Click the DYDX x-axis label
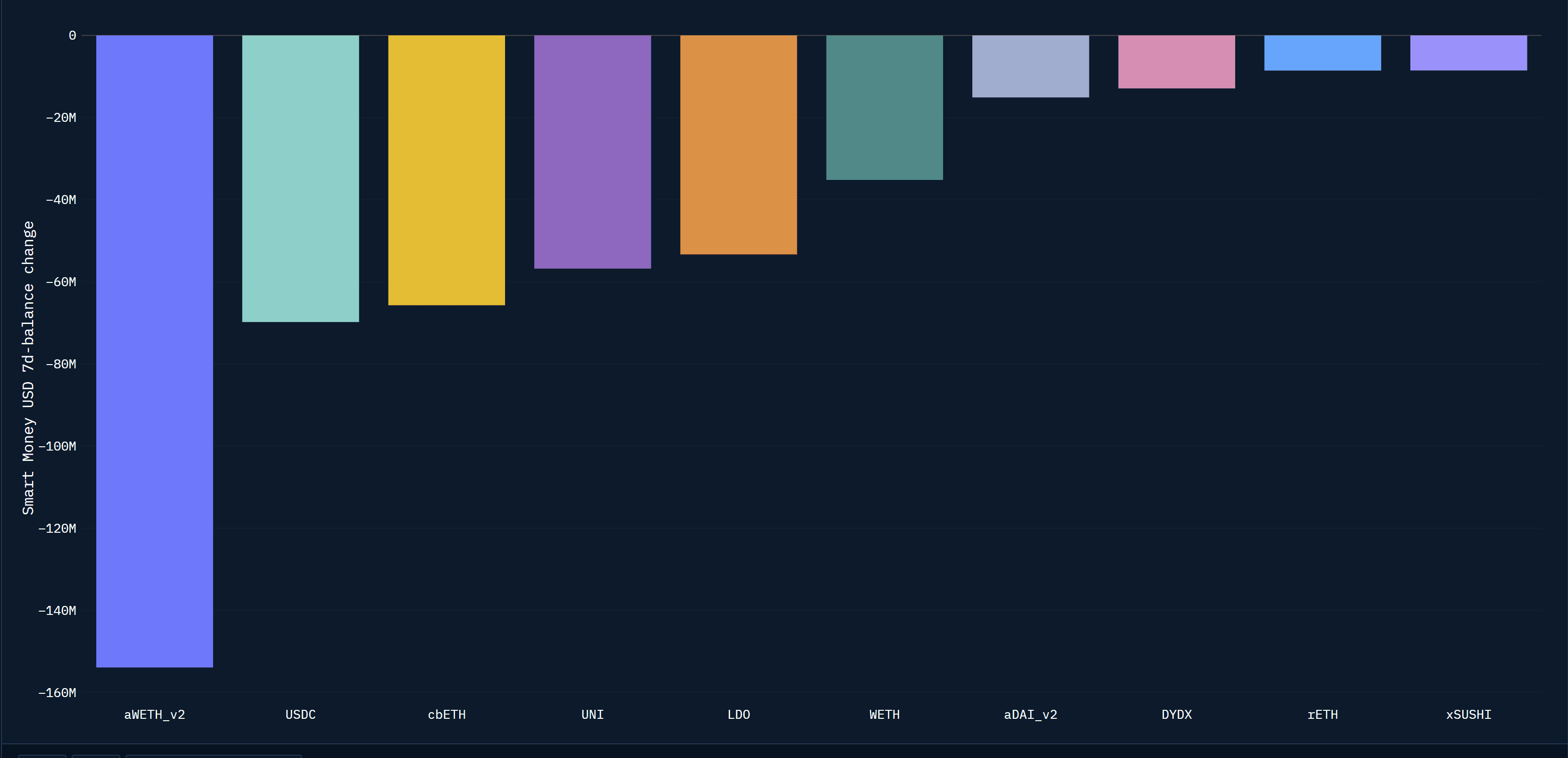Screen dimensions: 1568x758 pyautogui.click(x=1176, y=715)
